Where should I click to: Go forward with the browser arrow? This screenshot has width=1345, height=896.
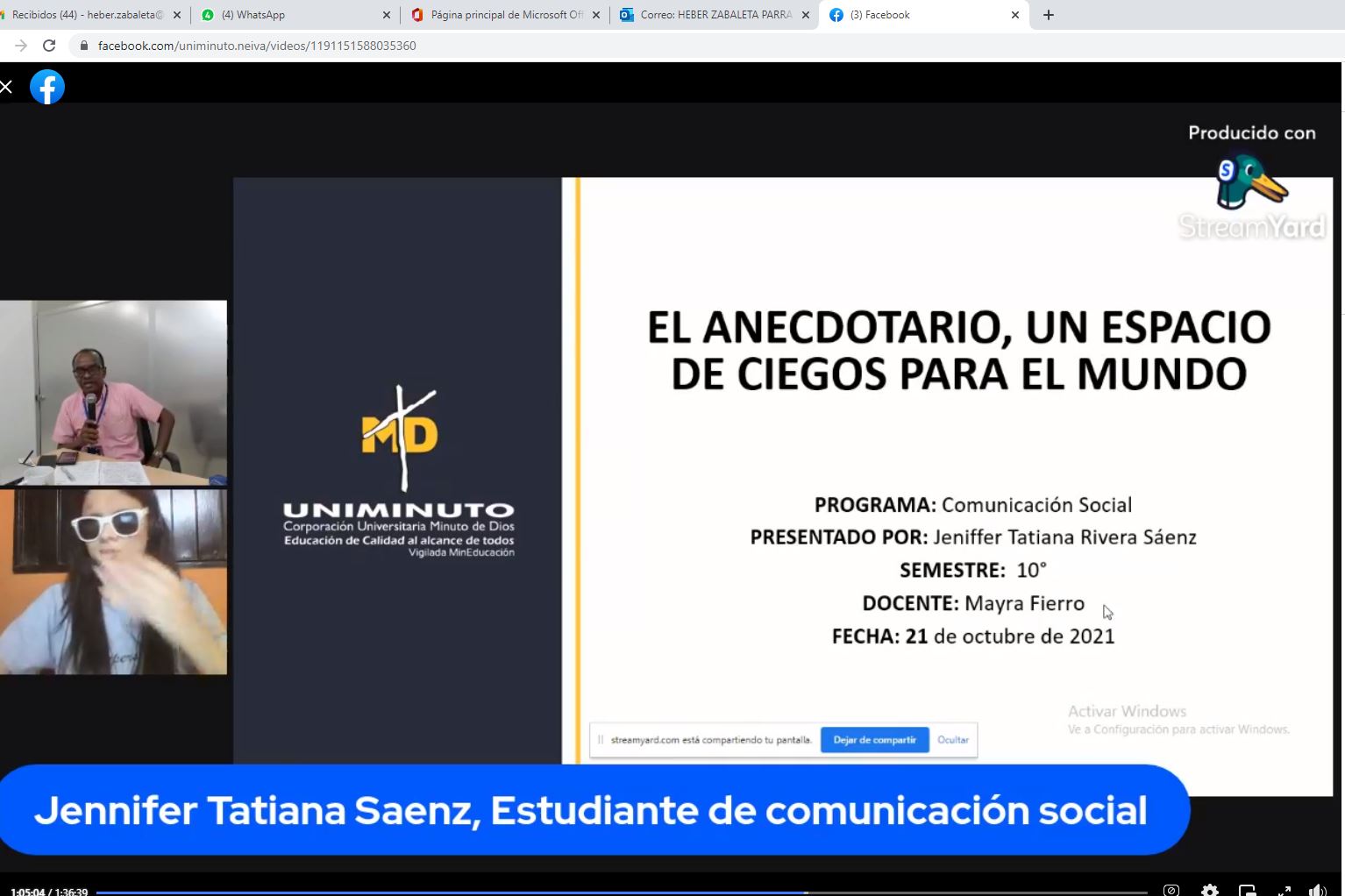tap(21, 46)
